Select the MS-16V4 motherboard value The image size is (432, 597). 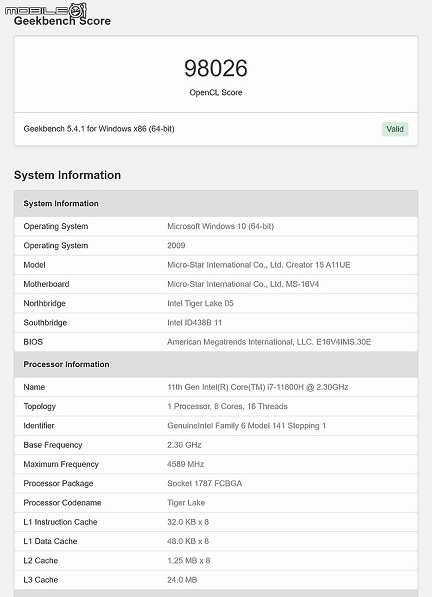[x=243, y=284]
